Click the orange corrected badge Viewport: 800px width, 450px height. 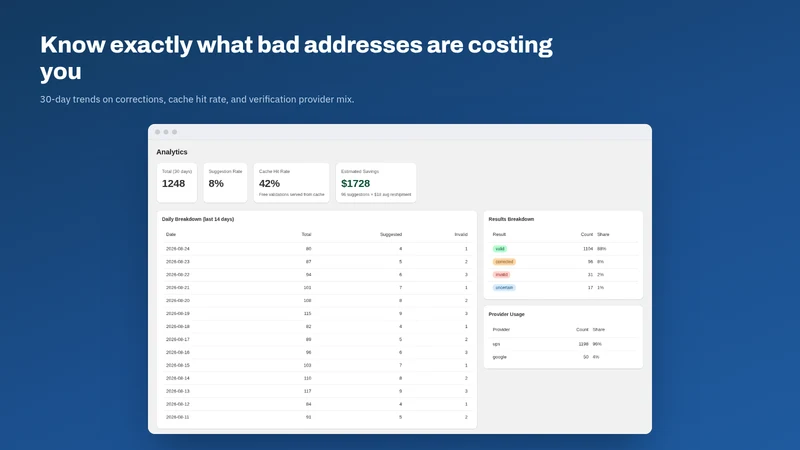click(504, 262)
